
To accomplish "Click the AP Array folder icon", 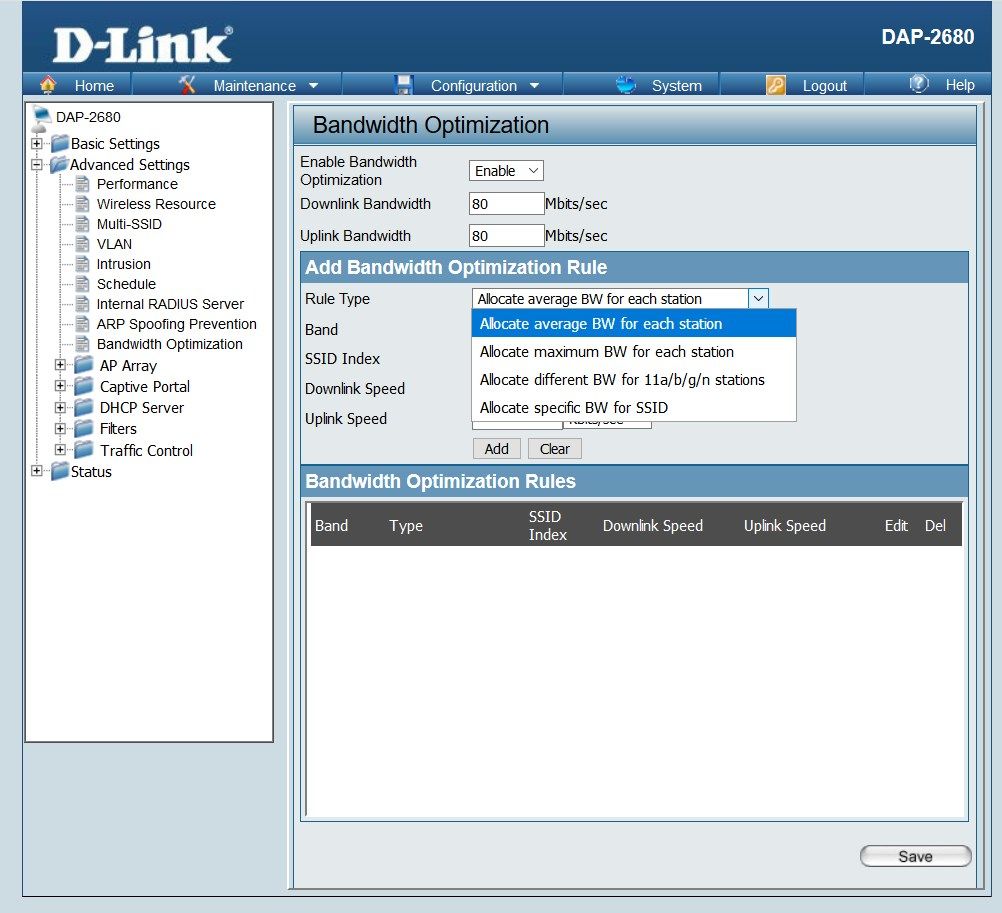I will pos(84,365).
